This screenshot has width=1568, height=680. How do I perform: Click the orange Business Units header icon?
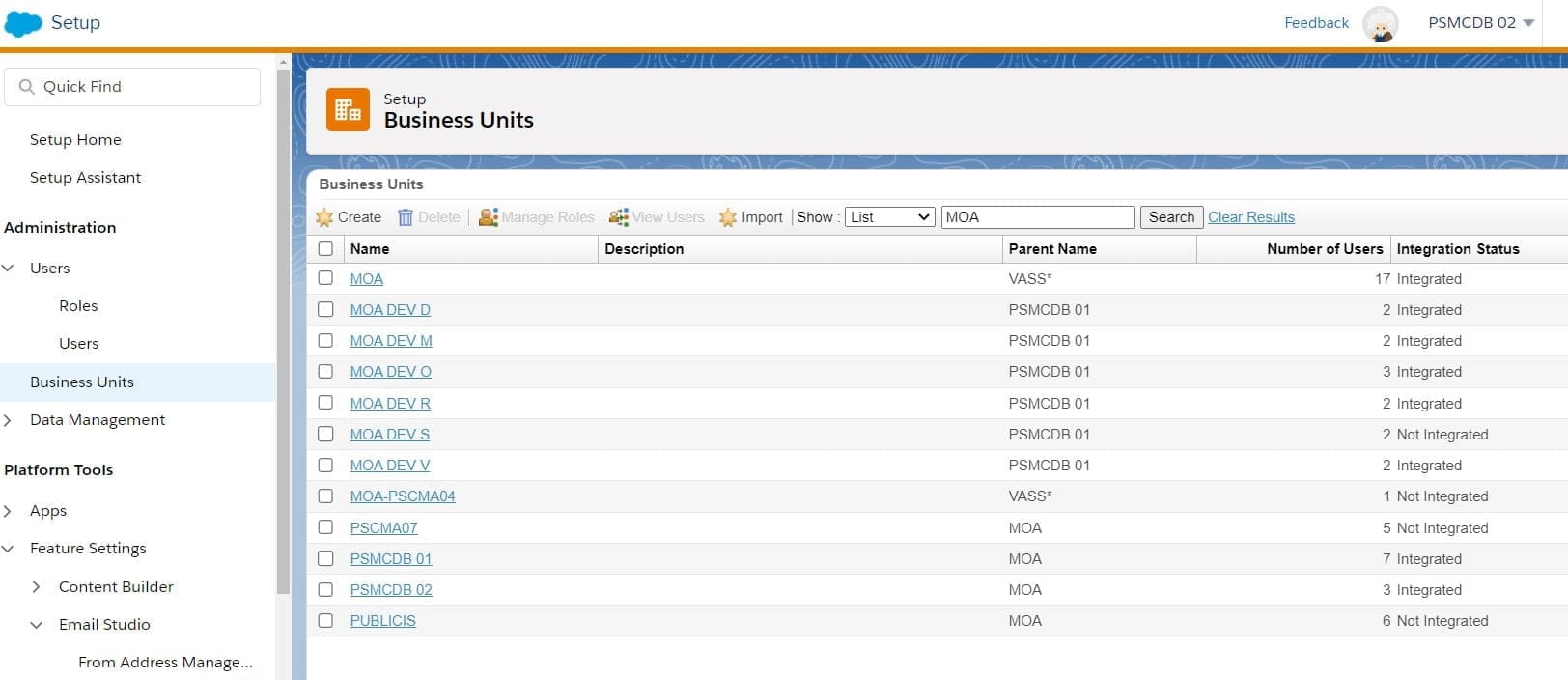click(348, 110)
